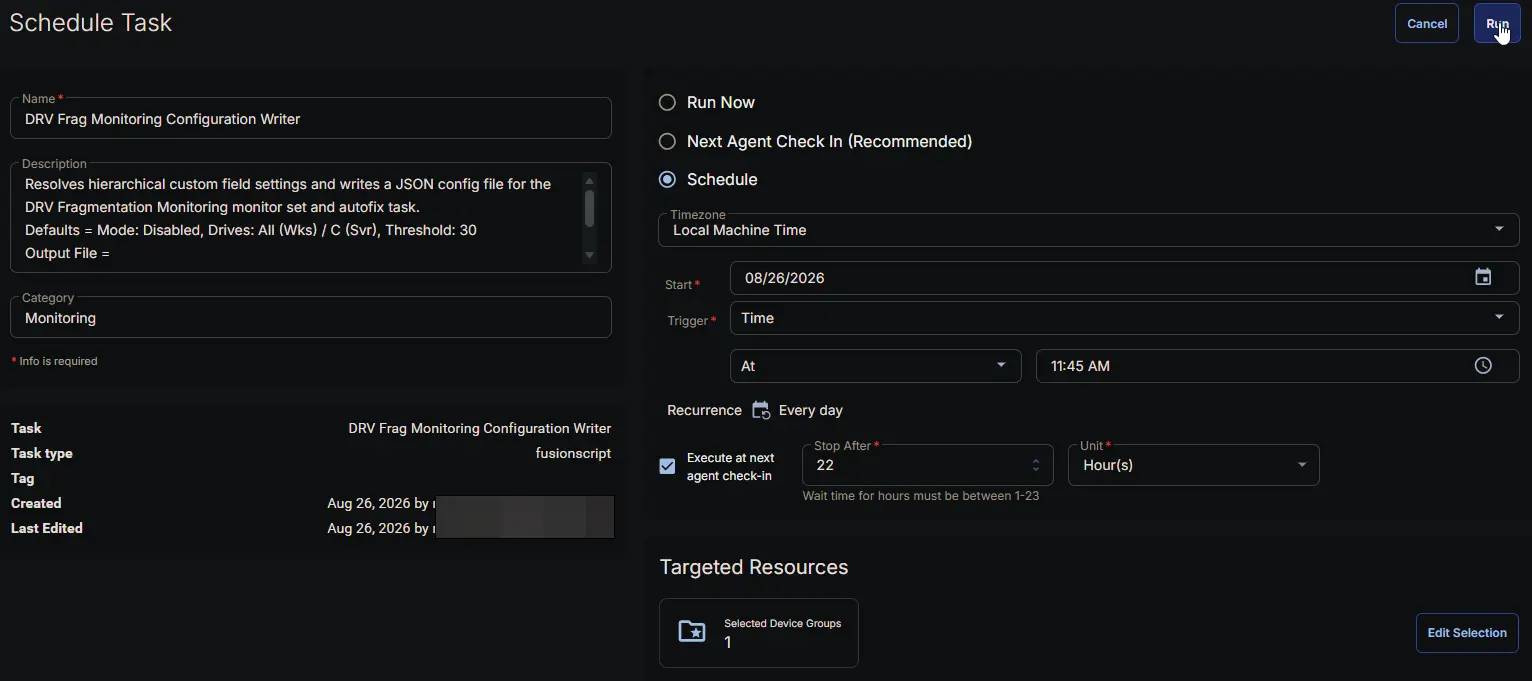Click the Last Edited label
This screenshot has height=681, width=1532.
pos(47,528)
